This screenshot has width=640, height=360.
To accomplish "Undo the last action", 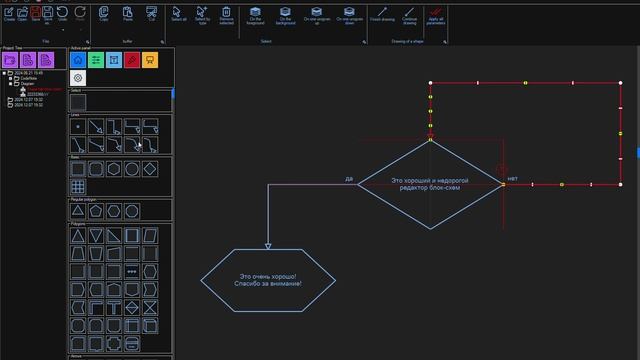I will (62, 14).
